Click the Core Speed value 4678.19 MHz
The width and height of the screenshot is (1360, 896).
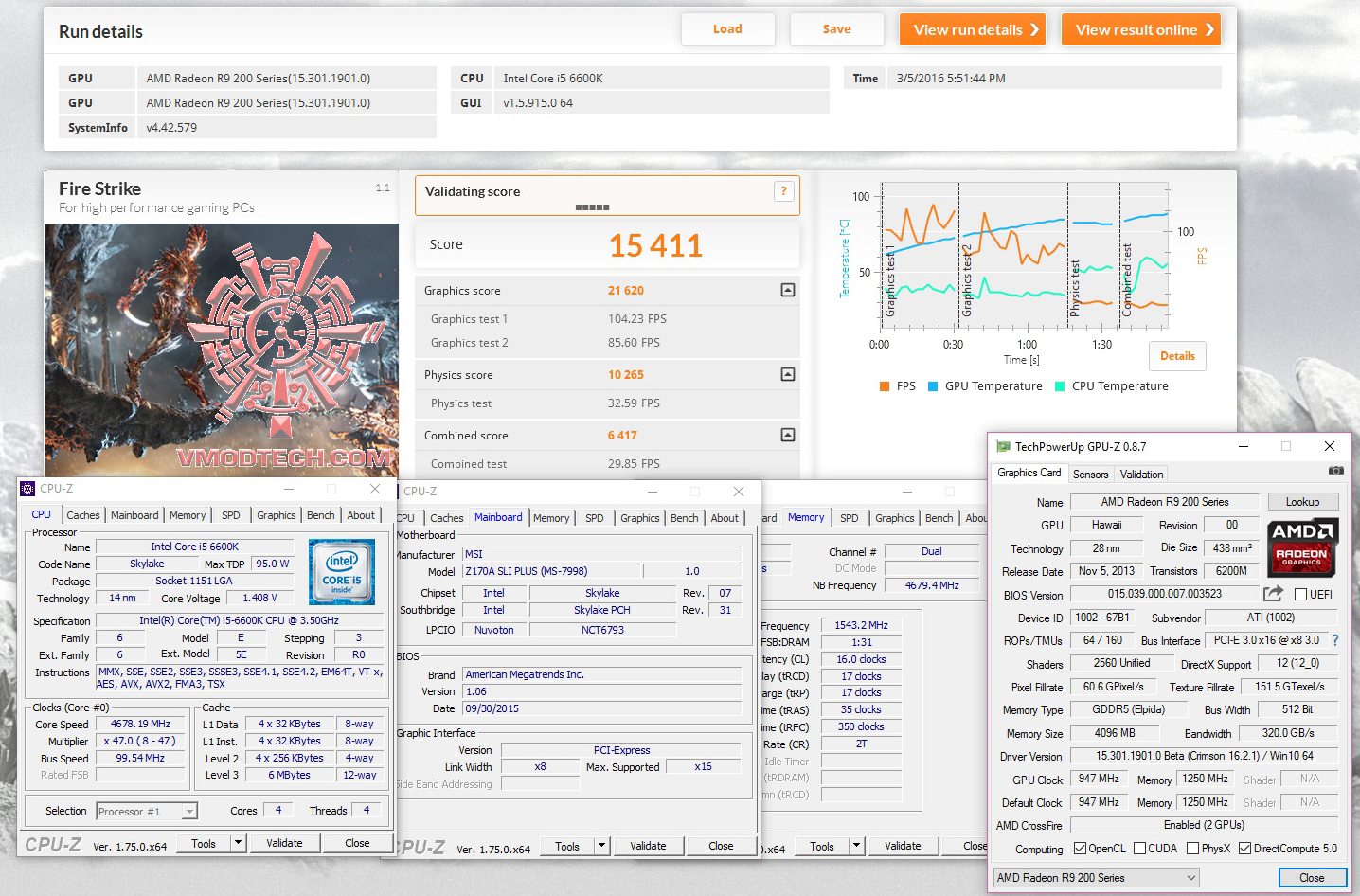tap(141, 724)
